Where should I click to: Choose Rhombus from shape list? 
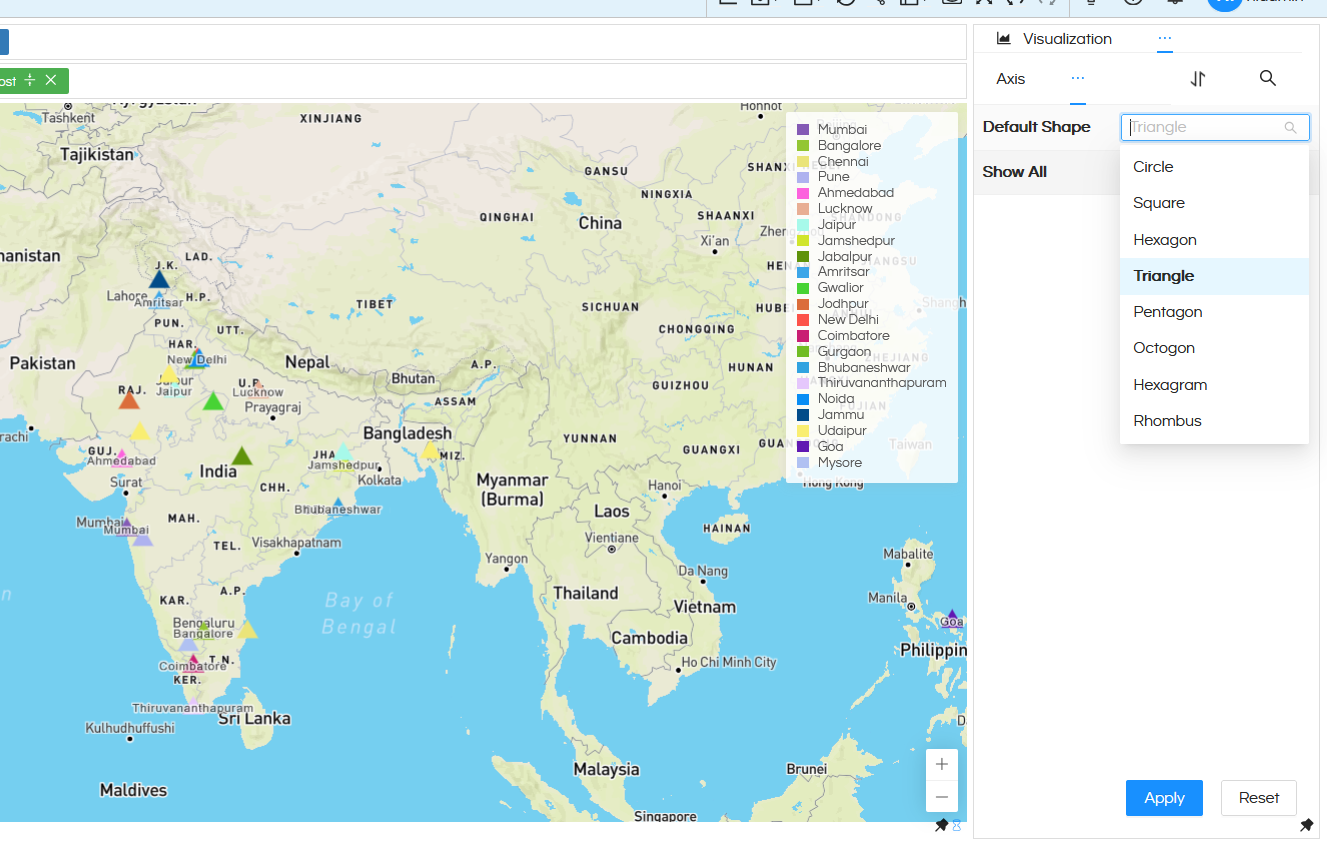[1214, 421]
